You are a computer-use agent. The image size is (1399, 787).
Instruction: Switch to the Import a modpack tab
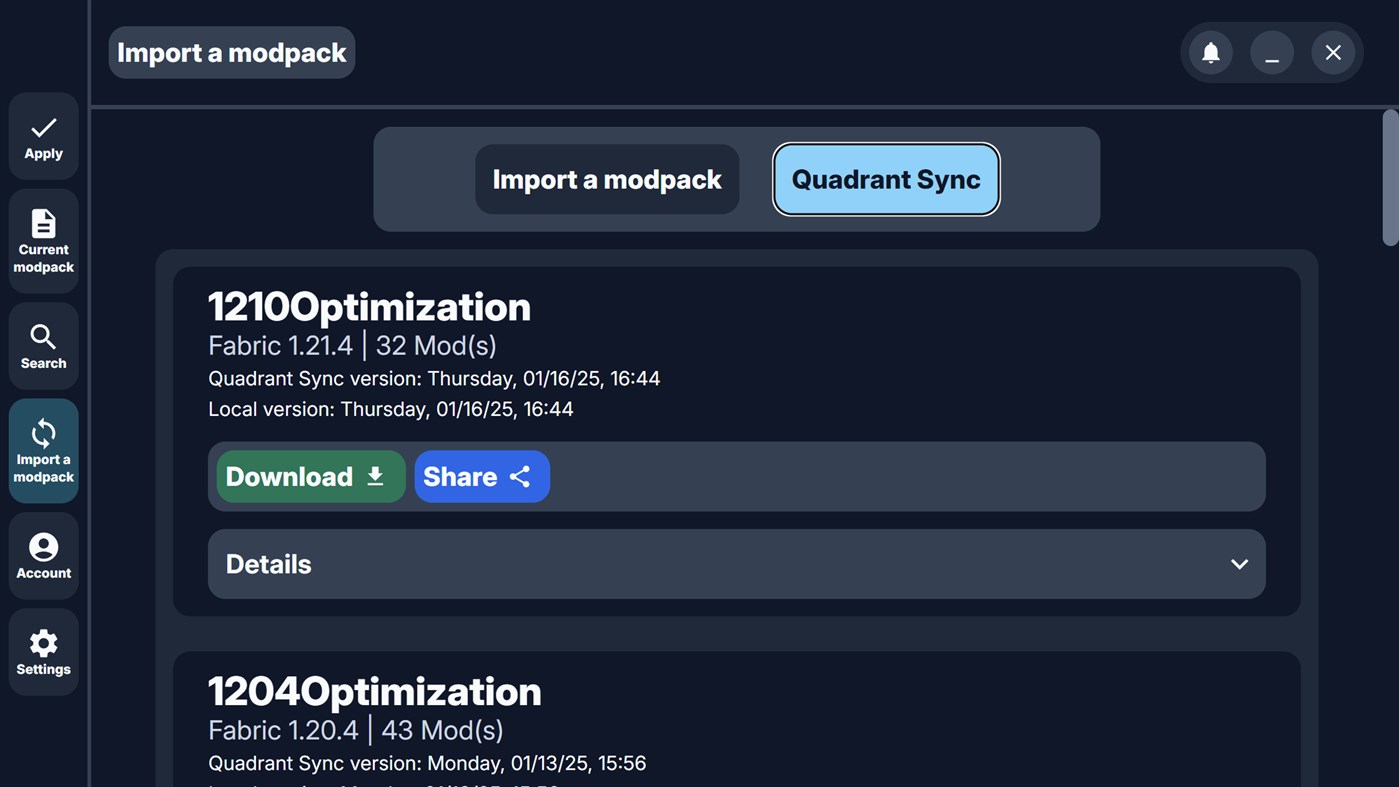[606, 180]
